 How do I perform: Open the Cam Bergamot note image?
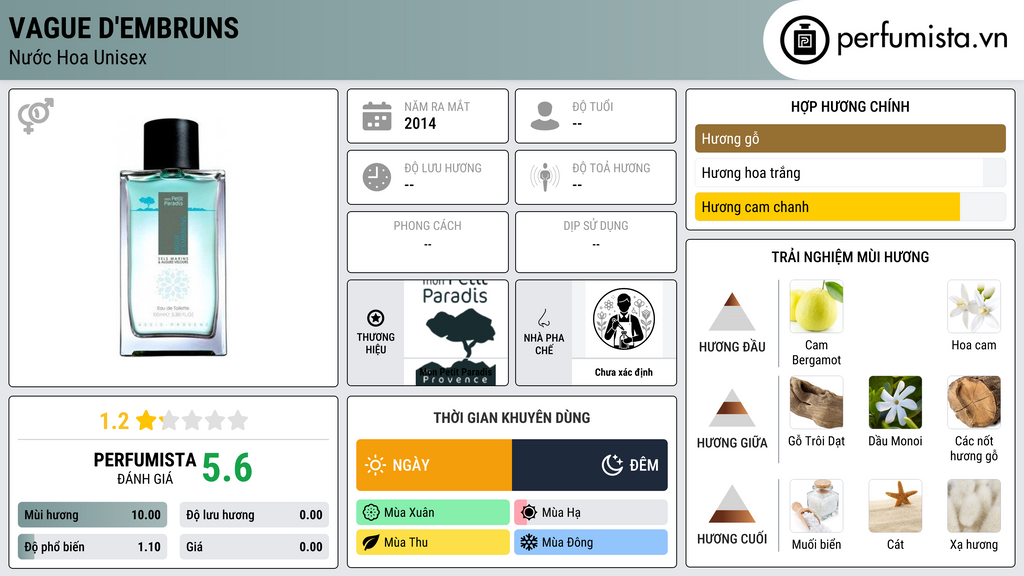816,306
